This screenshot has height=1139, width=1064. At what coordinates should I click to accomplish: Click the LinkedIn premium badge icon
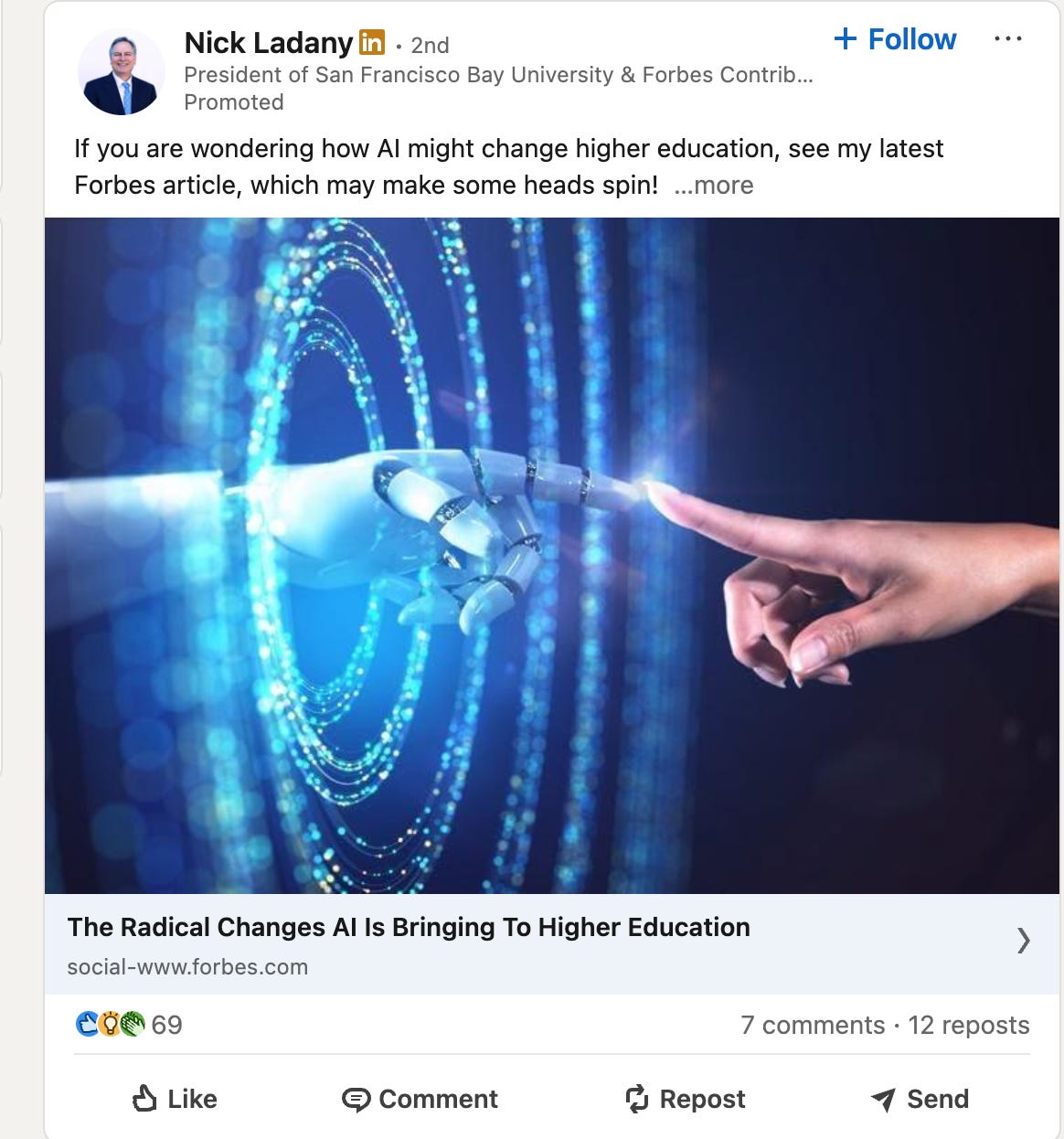[372, 42]
